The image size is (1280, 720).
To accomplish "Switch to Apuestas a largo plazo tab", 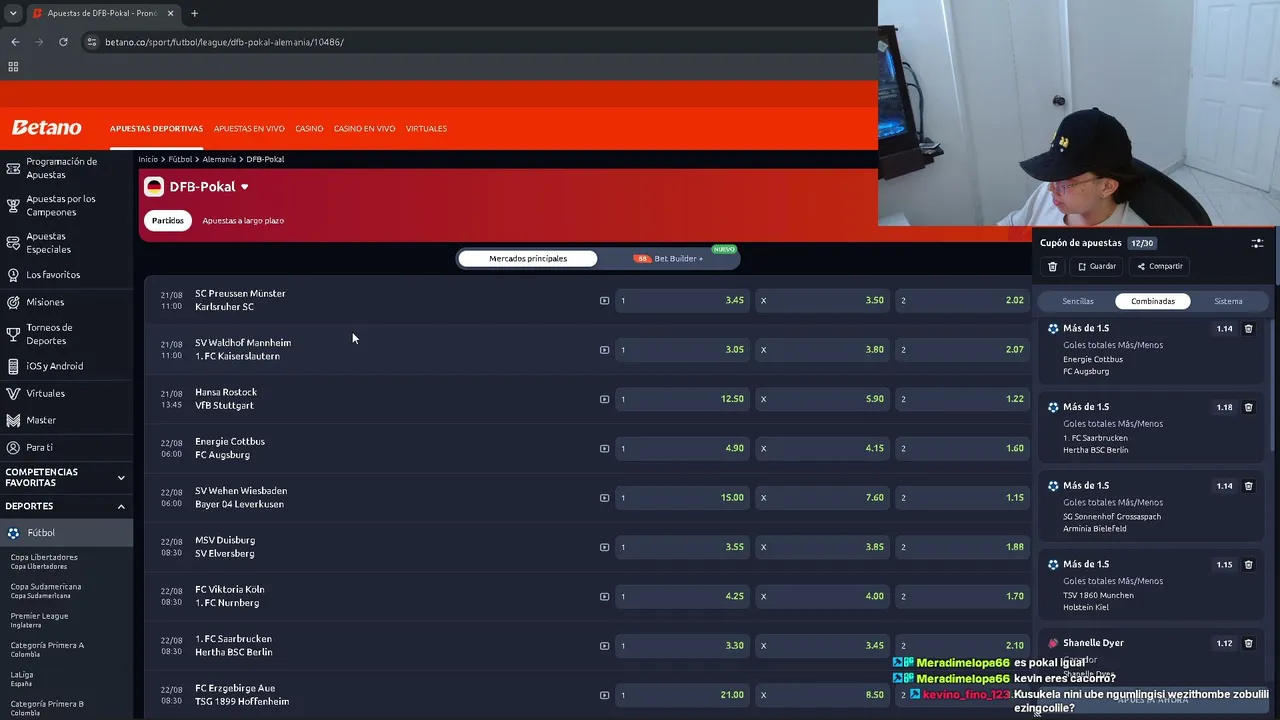I will (x=243, y=221).
